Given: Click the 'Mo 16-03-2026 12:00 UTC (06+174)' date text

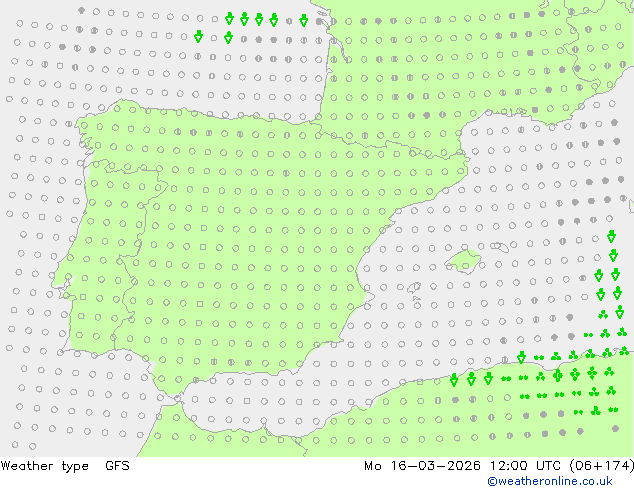Looking at the screenshot, I should point(499,466).
